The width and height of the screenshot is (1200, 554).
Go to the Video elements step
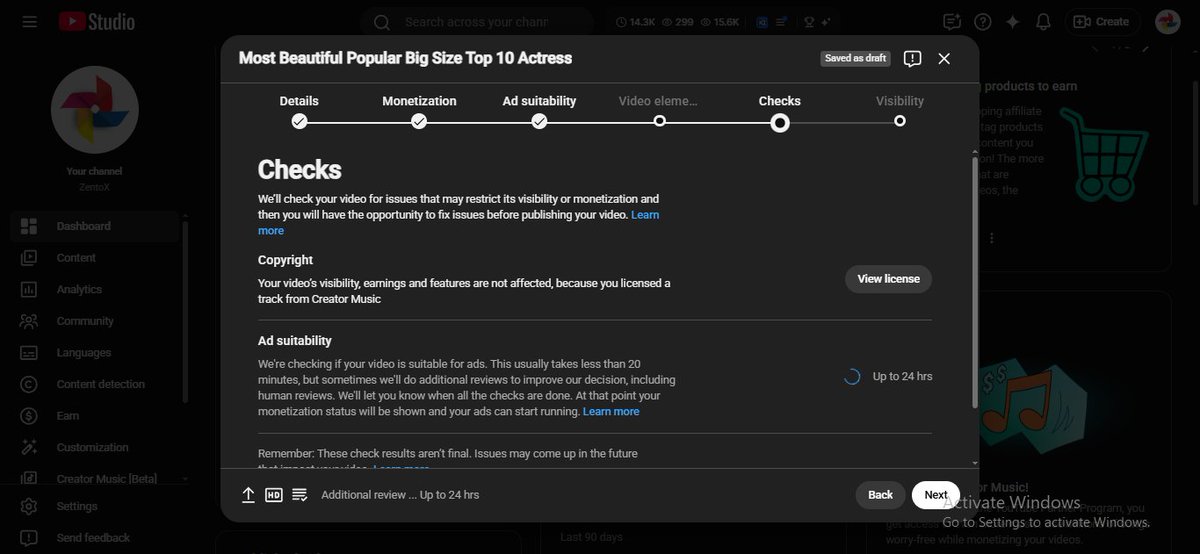pyautogui.click(x=659, y=110)
